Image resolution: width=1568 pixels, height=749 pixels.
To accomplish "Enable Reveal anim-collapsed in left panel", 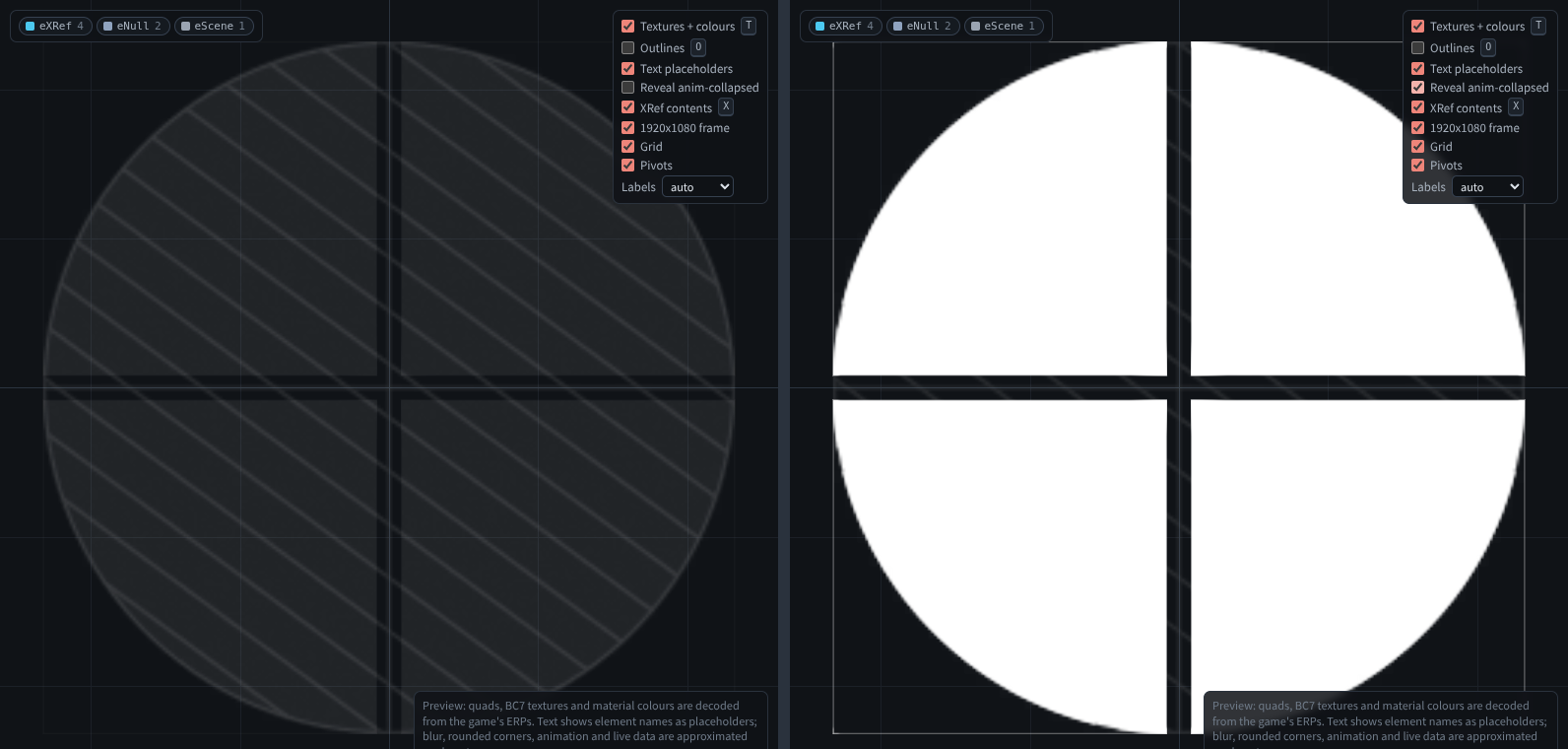I will [x=627, y=88].
